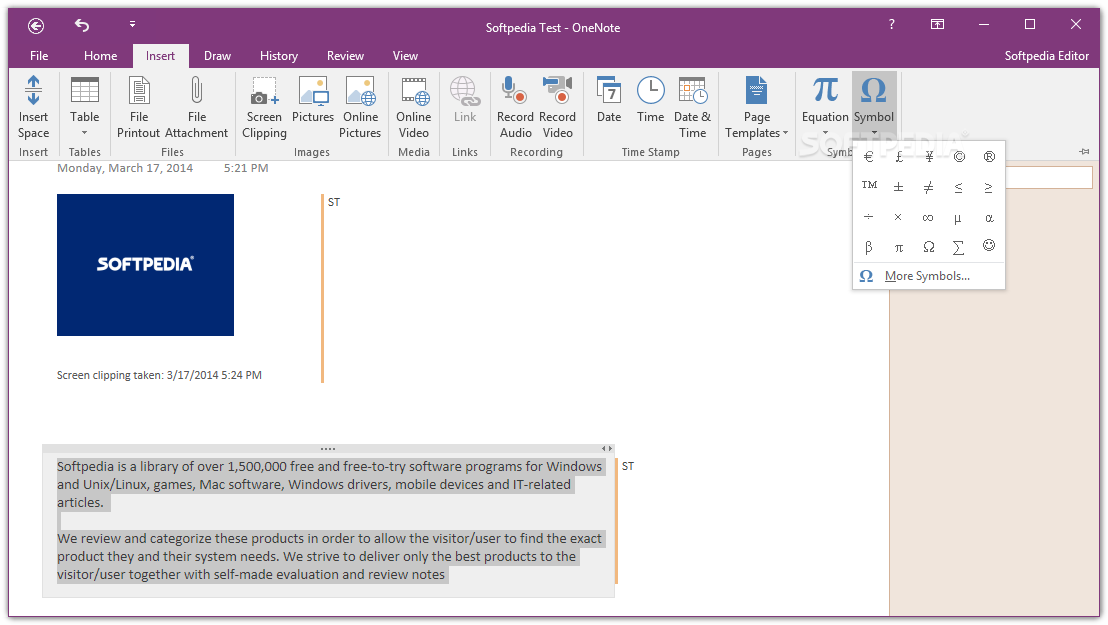This screenshot has height=625, width=1108.
Task: Insert the Division ÷ symbol
Action: 868,217
